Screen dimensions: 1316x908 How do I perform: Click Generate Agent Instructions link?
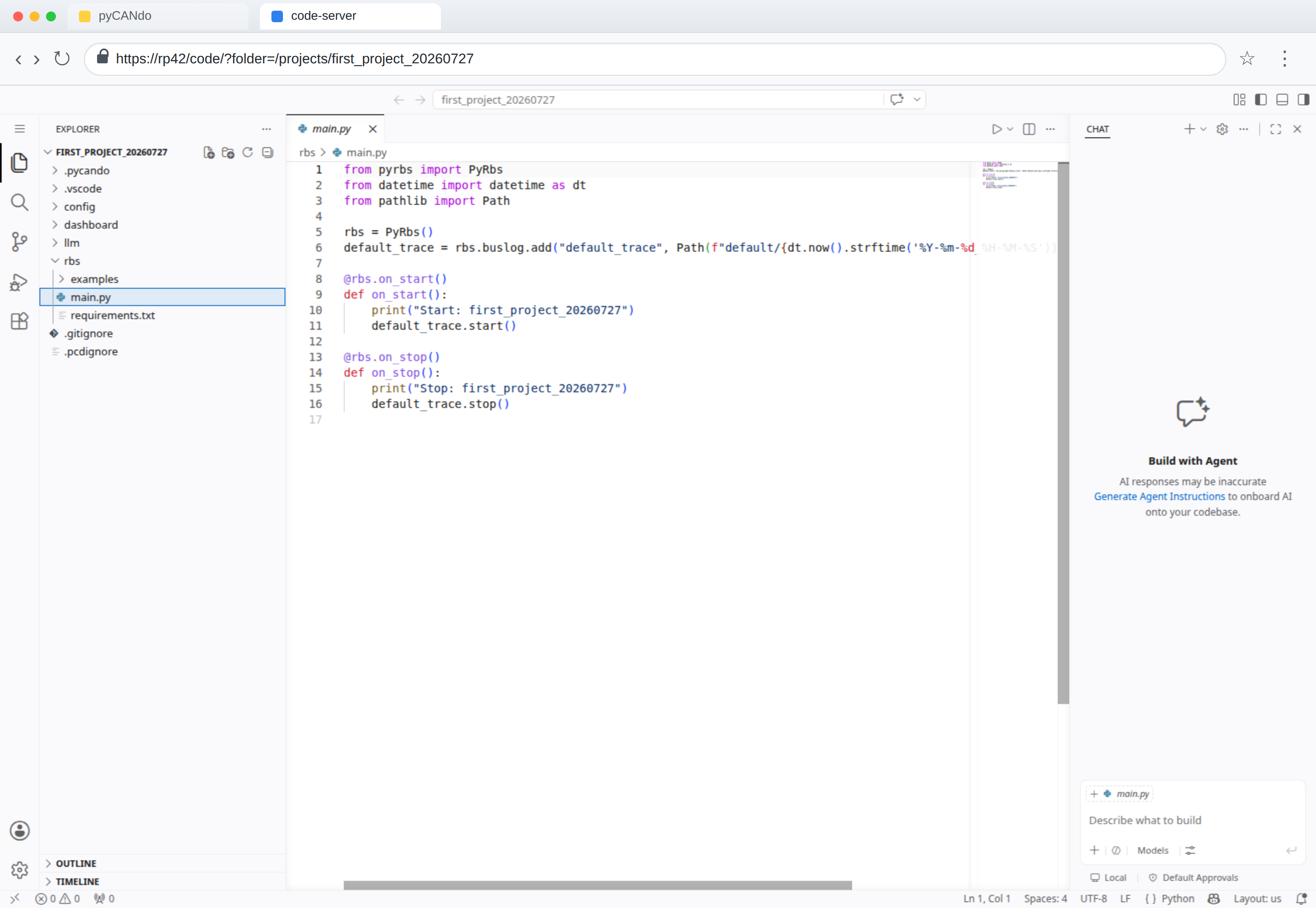1159,496
